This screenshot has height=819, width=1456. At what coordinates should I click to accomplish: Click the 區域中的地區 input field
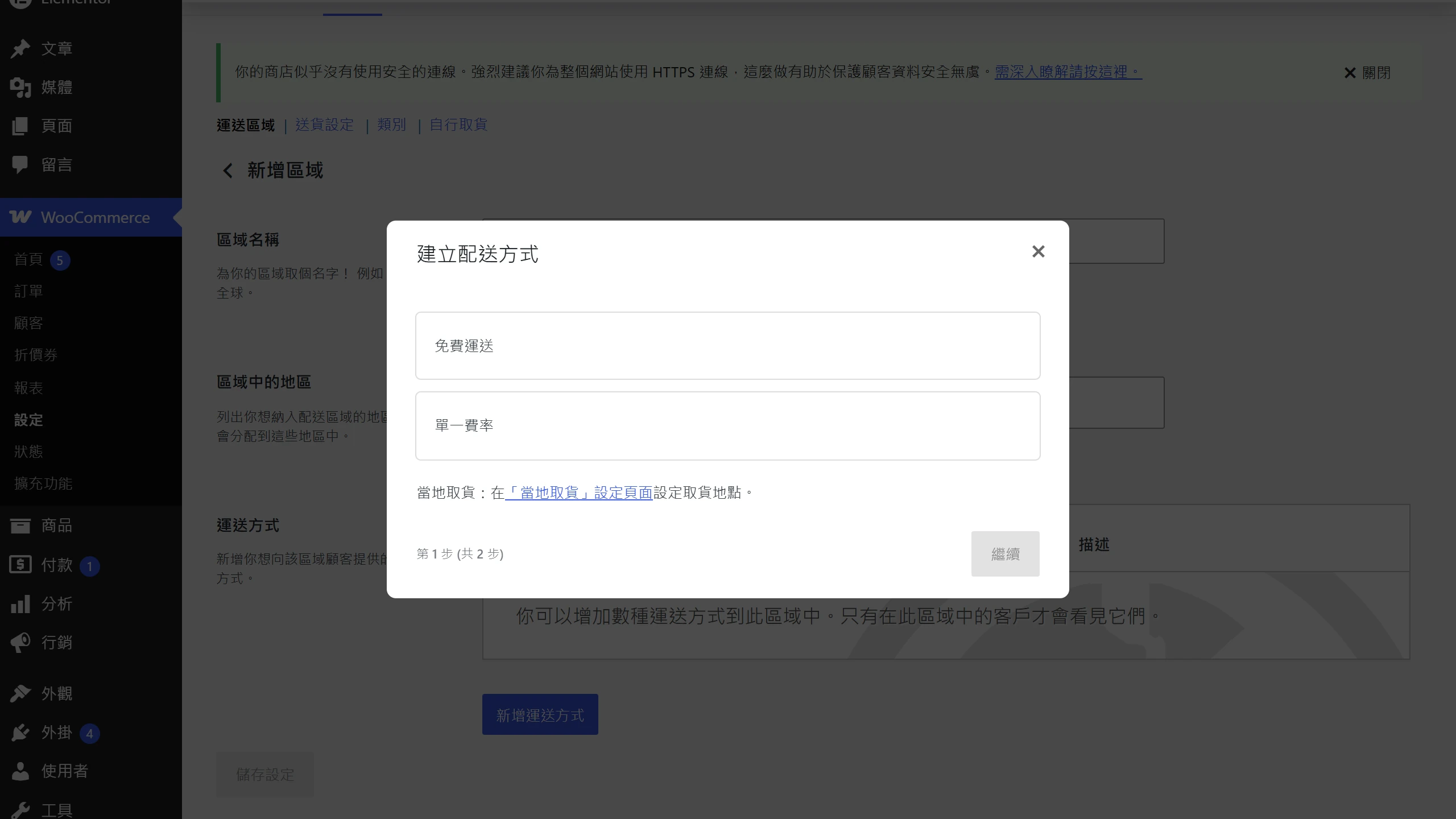click(823, 403)
